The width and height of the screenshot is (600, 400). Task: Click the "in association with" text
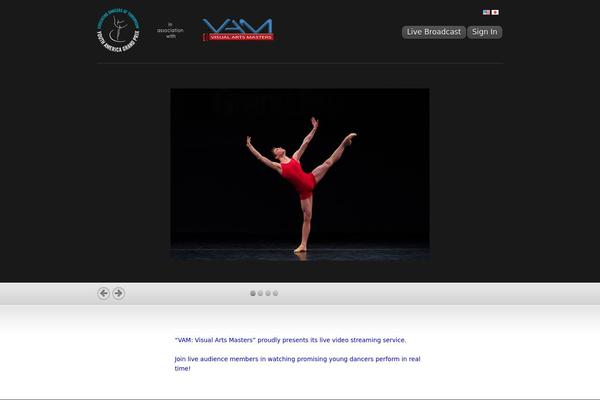click(170, 30)
